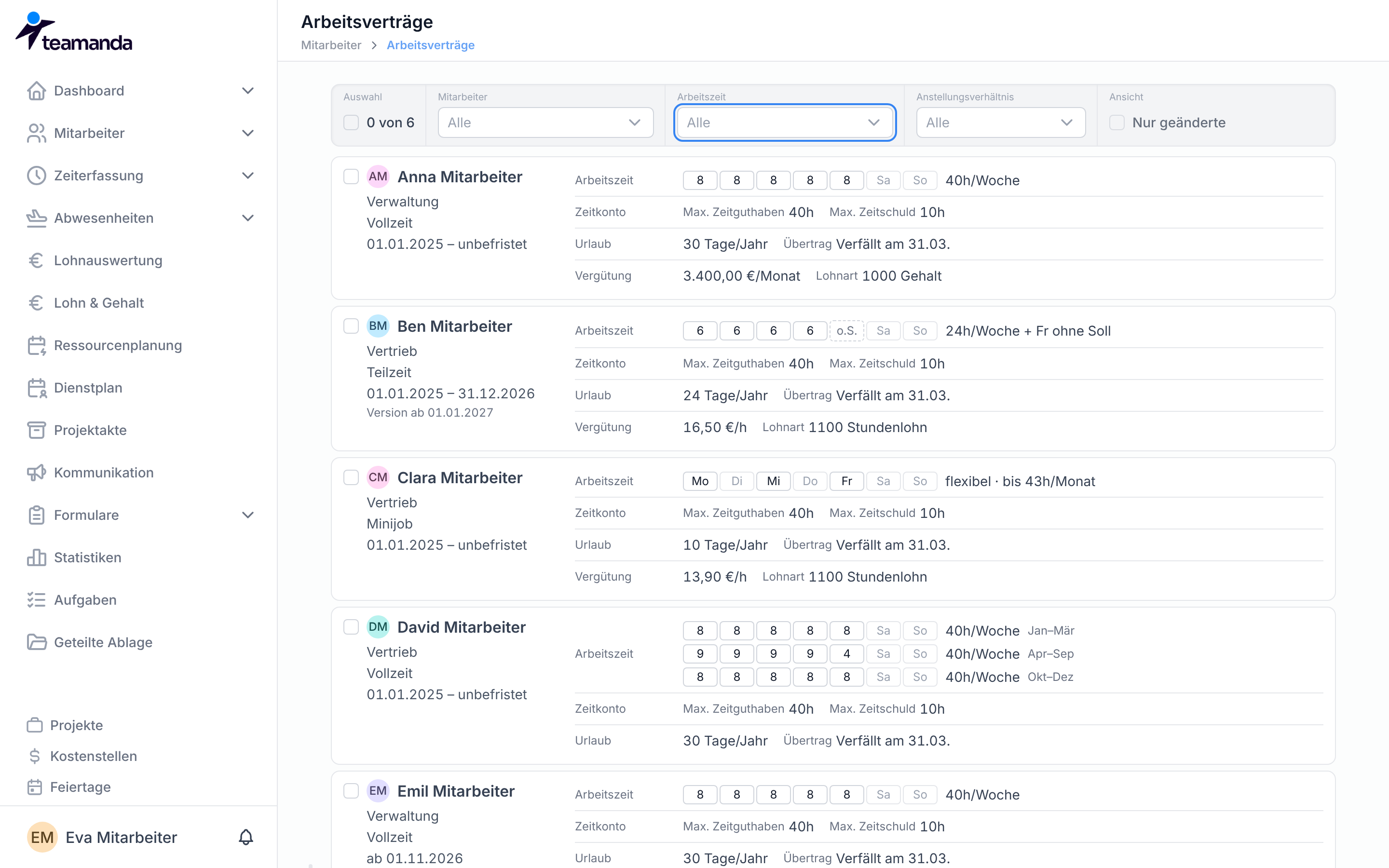Toggle the select-all checkbox '0 von 6'

pos(351,122)
